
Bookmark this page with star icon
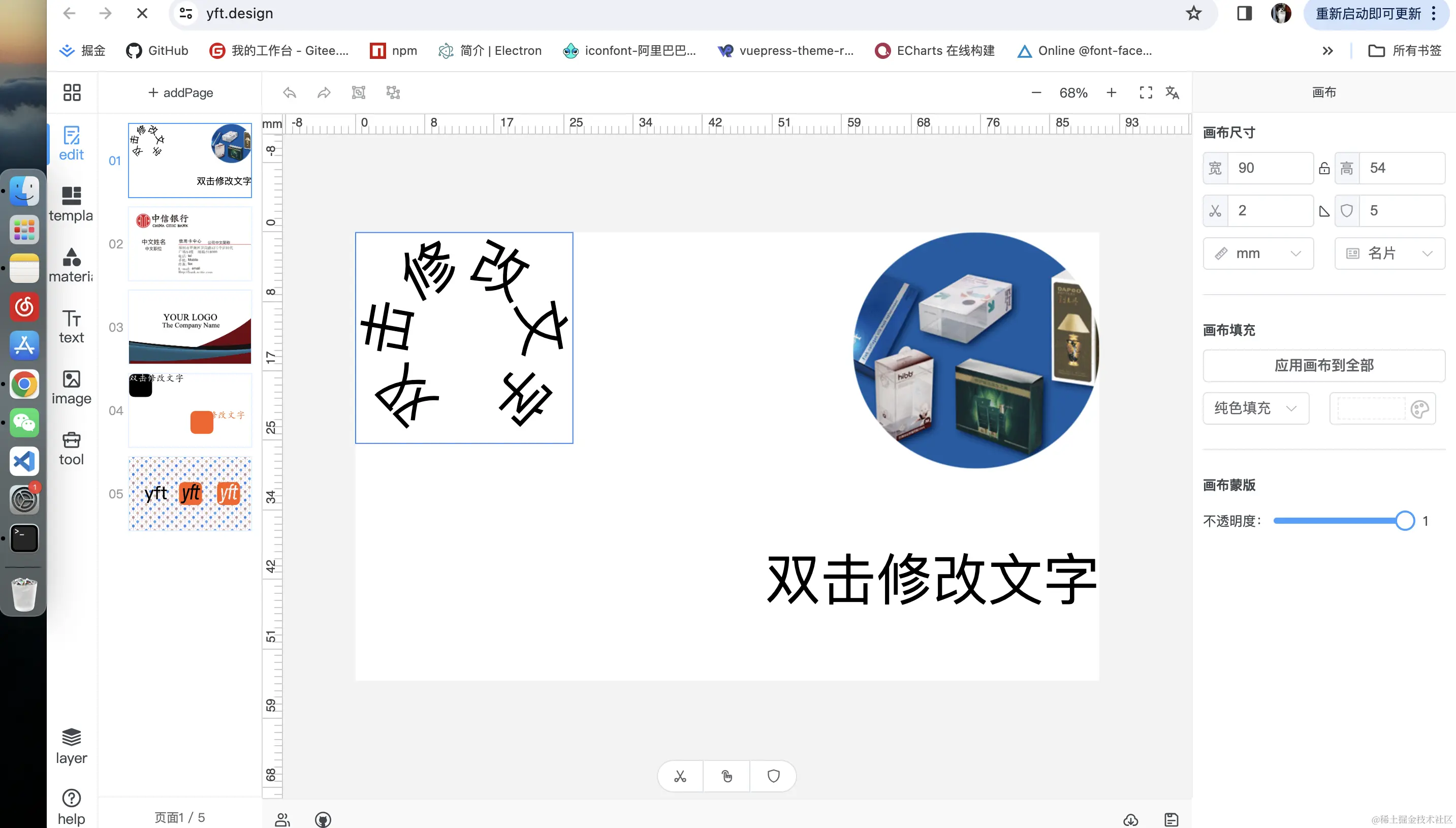(1193, 13)
